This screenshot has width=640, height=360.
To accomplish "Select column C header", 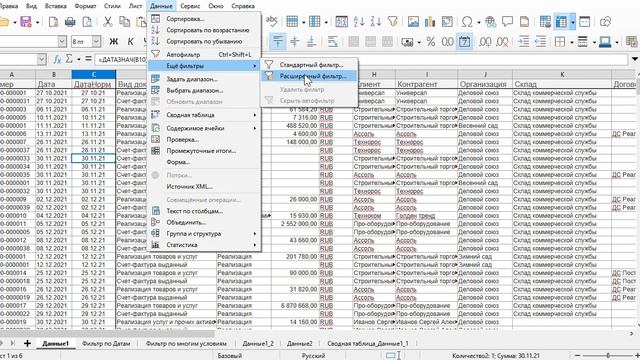I will [93, 74].
